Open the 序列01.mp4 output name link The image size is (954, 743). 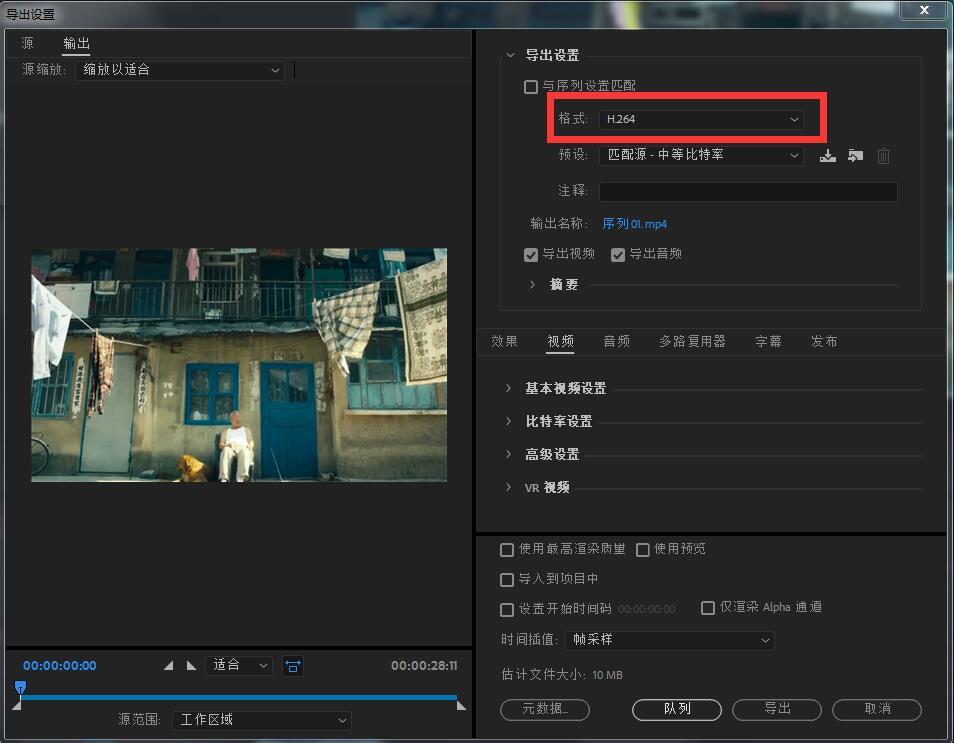point(633,224)
